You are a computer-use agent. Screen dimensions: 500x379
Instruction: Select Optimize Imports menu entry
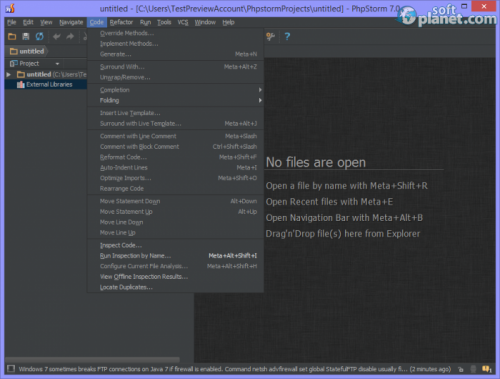click(176, 178)
